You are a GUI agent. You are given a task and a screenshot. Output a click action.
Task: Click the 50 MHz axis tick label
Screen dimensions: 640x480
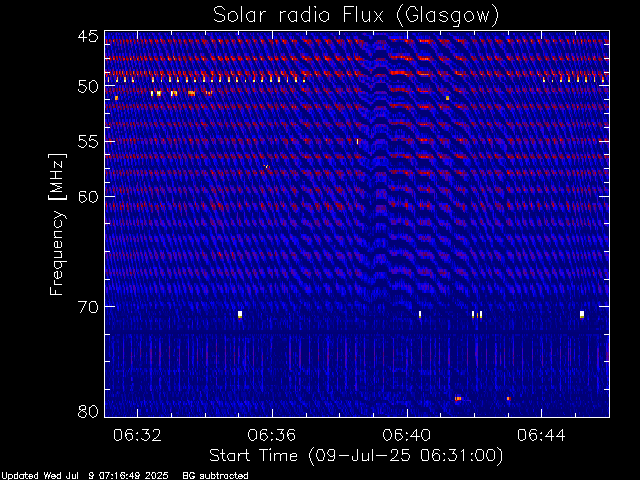point(88,87)
